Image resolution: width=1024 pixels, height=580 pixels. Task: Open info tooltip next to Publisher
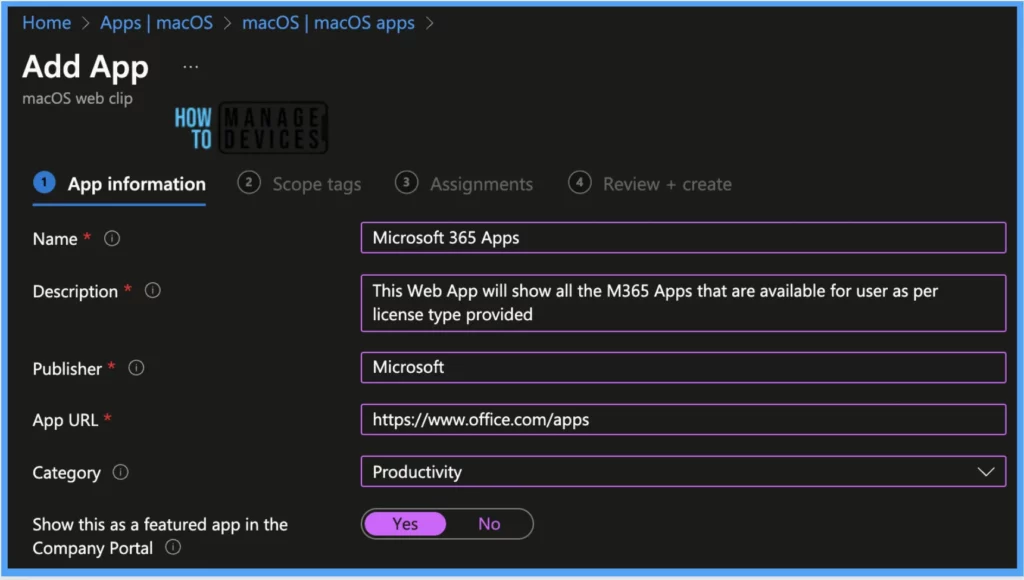coord(136,368)
